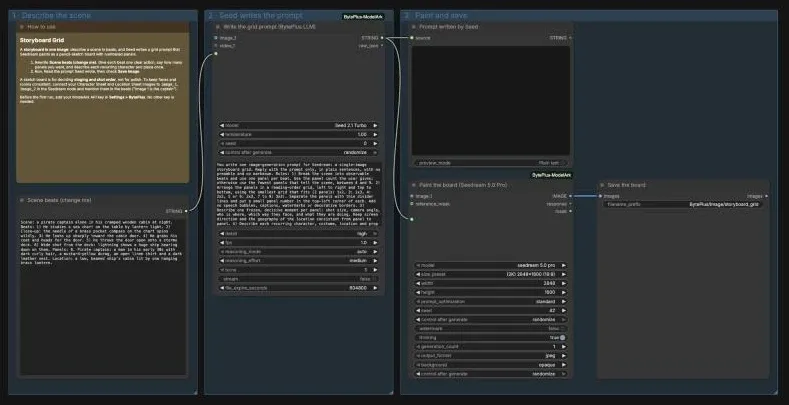Click the image_1 input socket on Paint the board
This screenshot has width=789, height=405.
tap(412, 196)
